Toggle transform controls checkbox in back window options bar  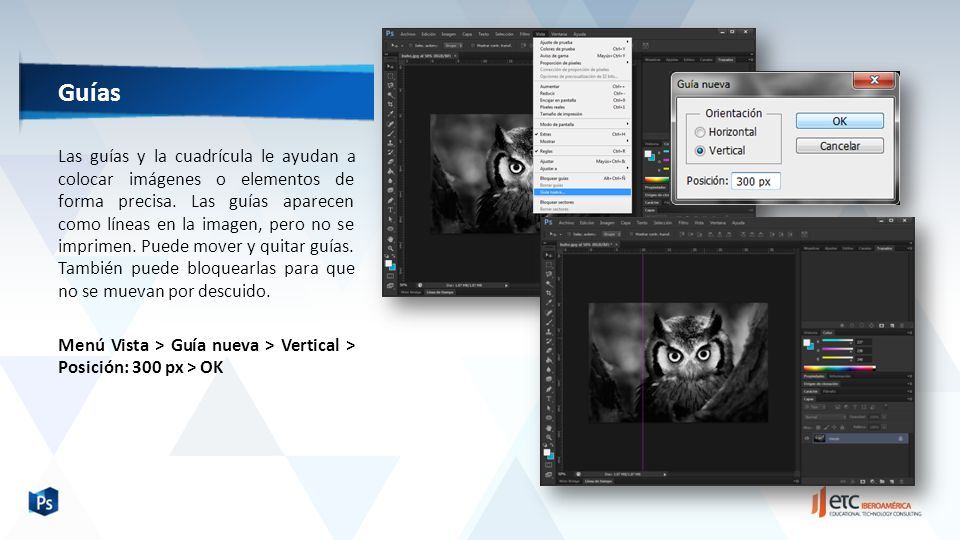[473, 45]
